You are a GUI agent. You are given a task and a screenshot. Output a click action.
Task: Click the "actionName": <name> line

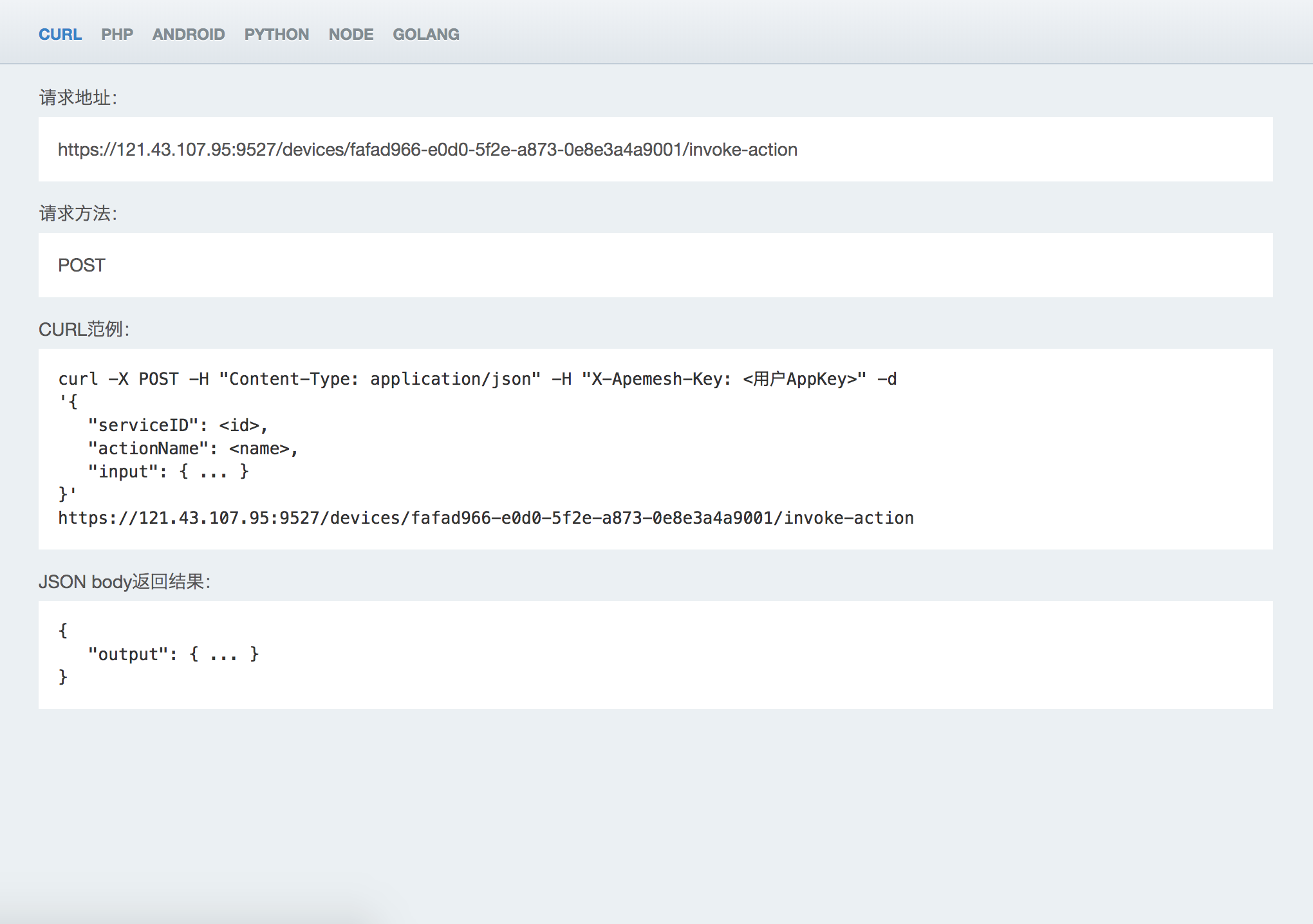point(192,448)
